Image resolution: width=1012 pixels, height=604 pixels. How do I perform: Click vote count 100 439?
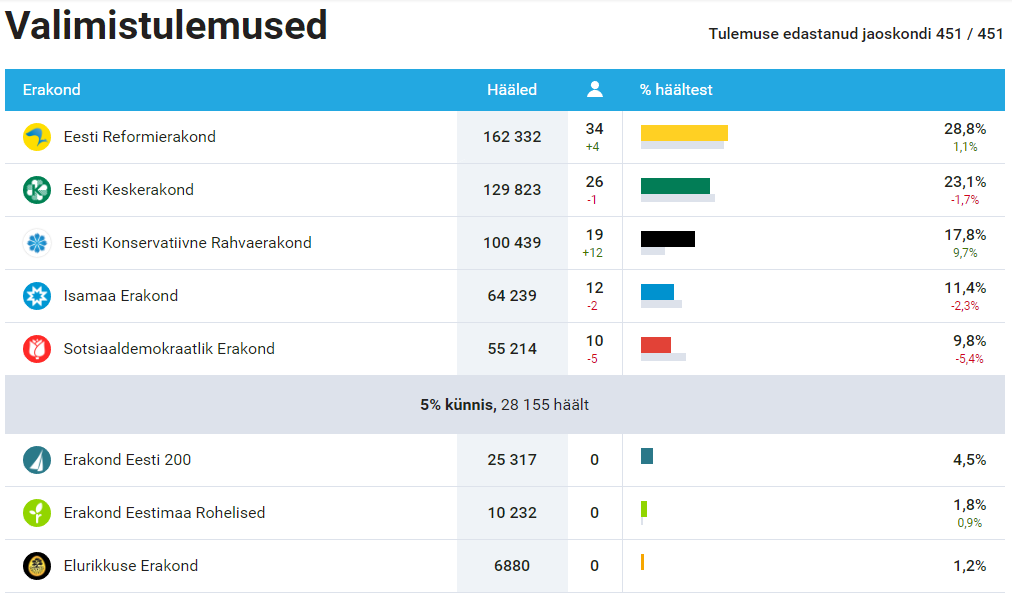512,243
